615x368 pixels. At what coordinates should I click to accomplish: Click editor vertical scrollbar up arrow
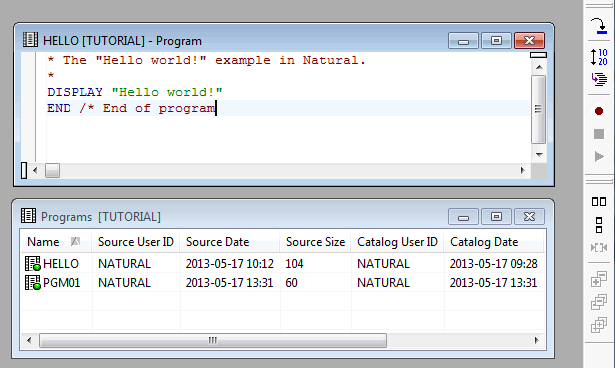[x=539, y=67]
